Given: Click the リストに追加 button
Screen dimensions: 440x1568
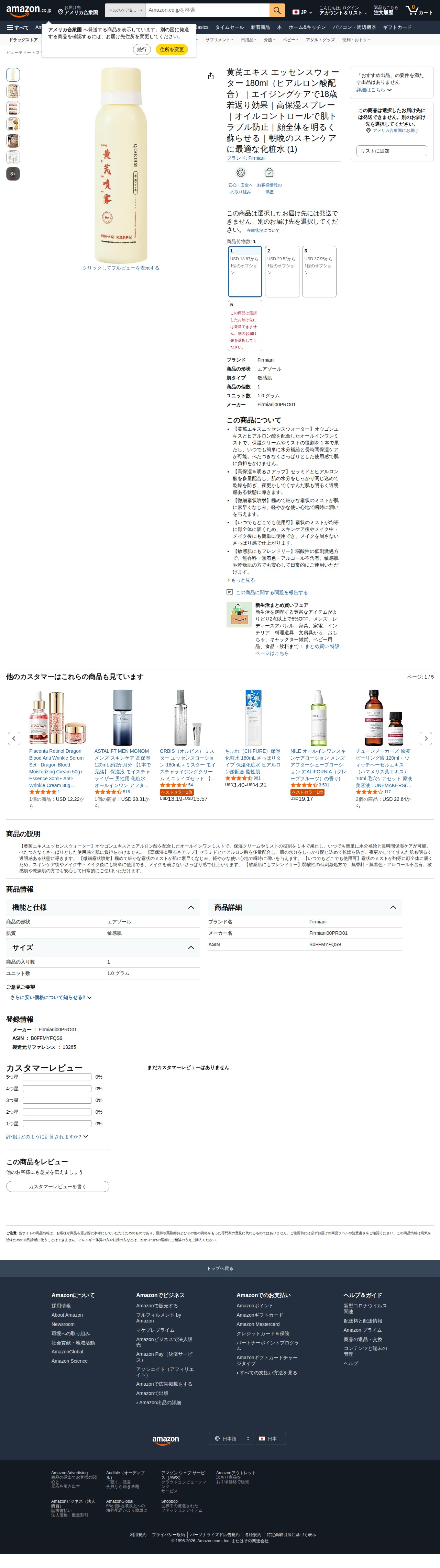Looking at the screenshot, I should click(392, 150).
